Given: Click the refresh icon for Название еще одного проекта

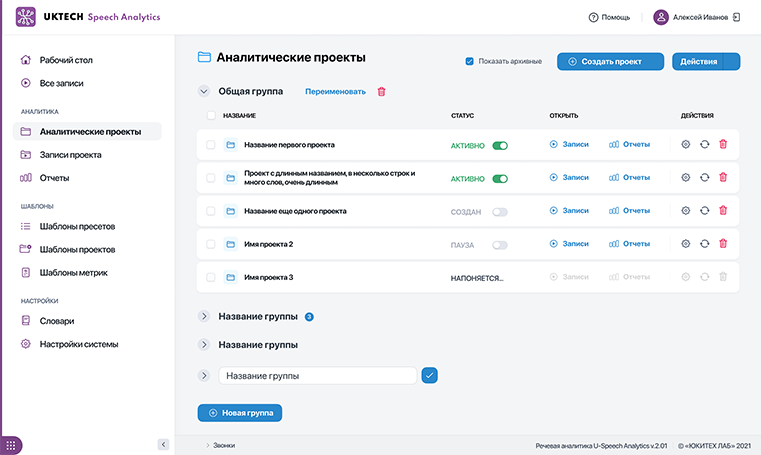Looking at the screenshot, I should click(705, 211).
